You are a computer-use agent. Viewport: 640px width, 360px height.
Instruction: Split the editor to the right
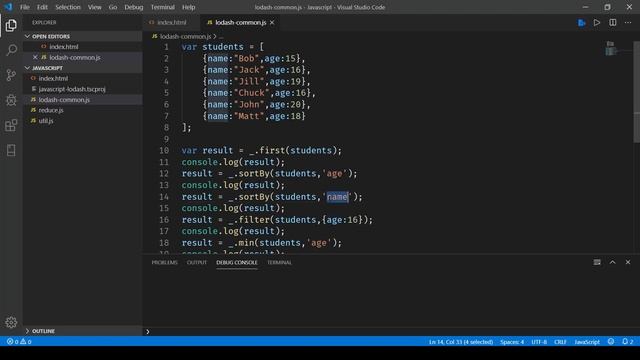[x=613, y=23]
